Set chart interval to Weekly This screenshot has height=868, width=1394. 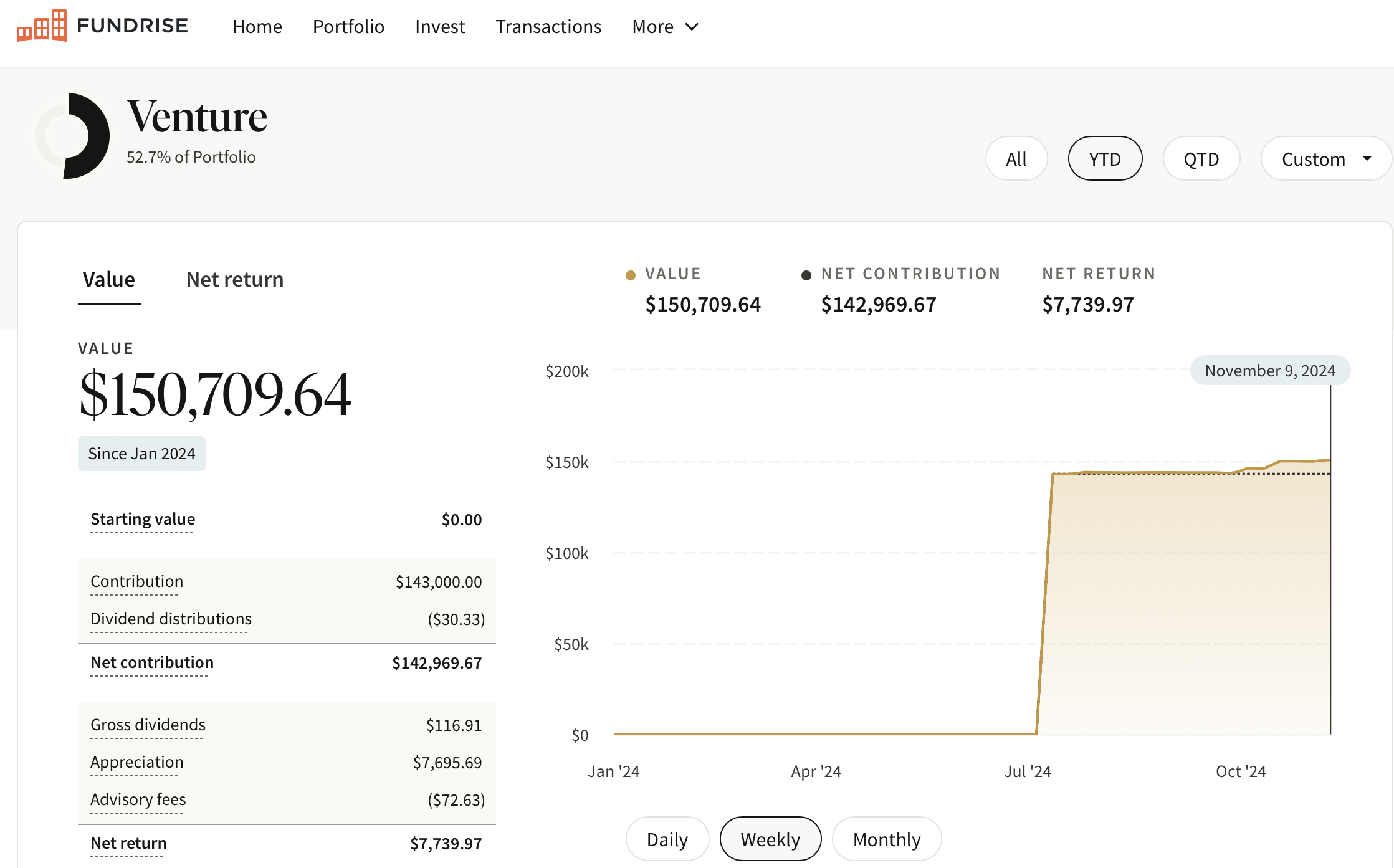pos(770,839)
